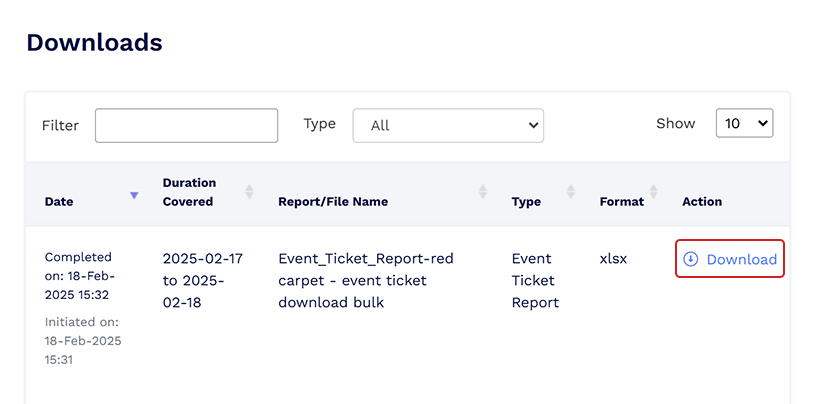Click the Report/File Name column header
The height and width of the screenshot is (404, 820).
[333, 201]
